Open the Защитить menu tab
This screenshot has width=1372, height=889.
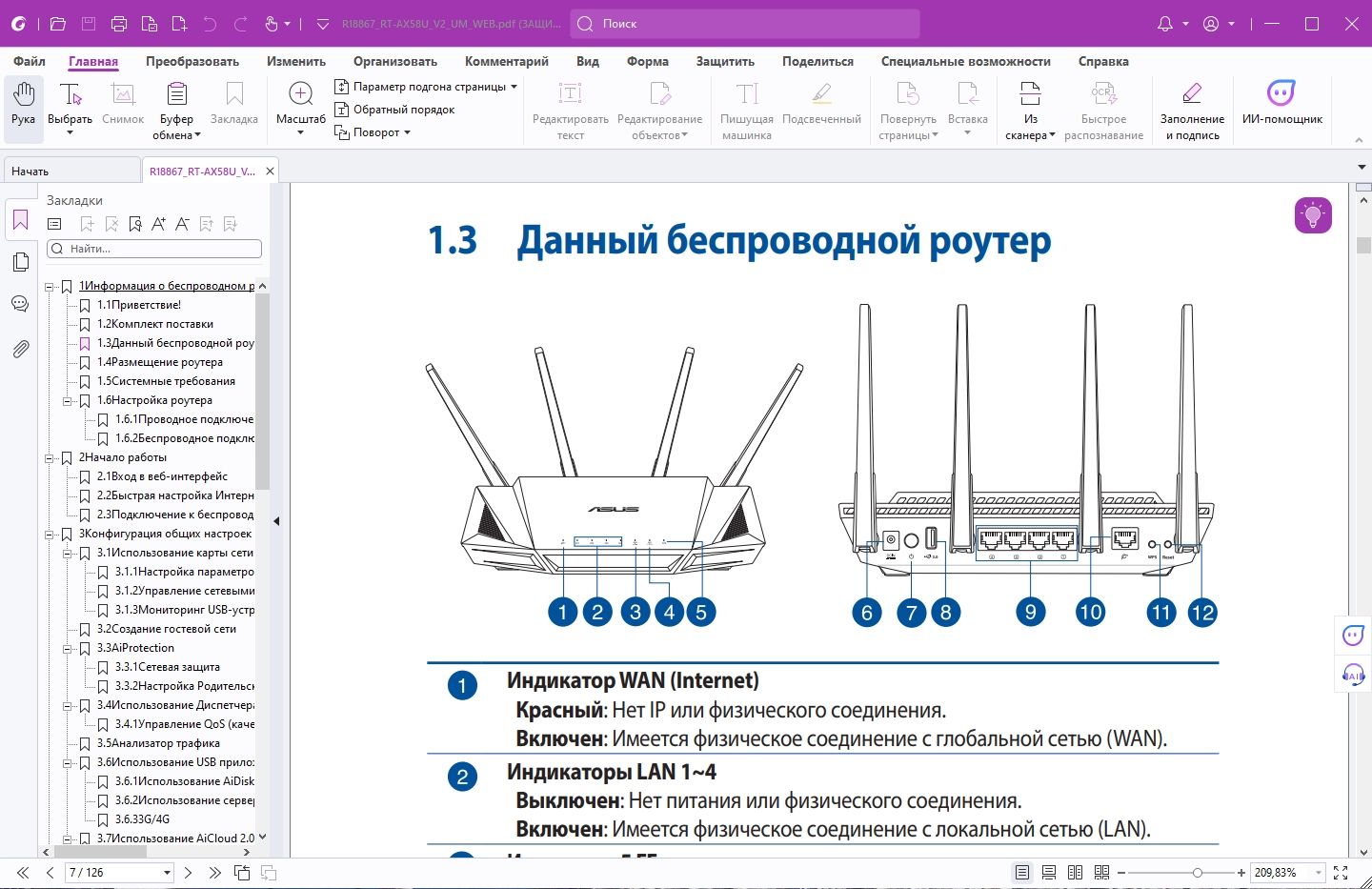724,61
